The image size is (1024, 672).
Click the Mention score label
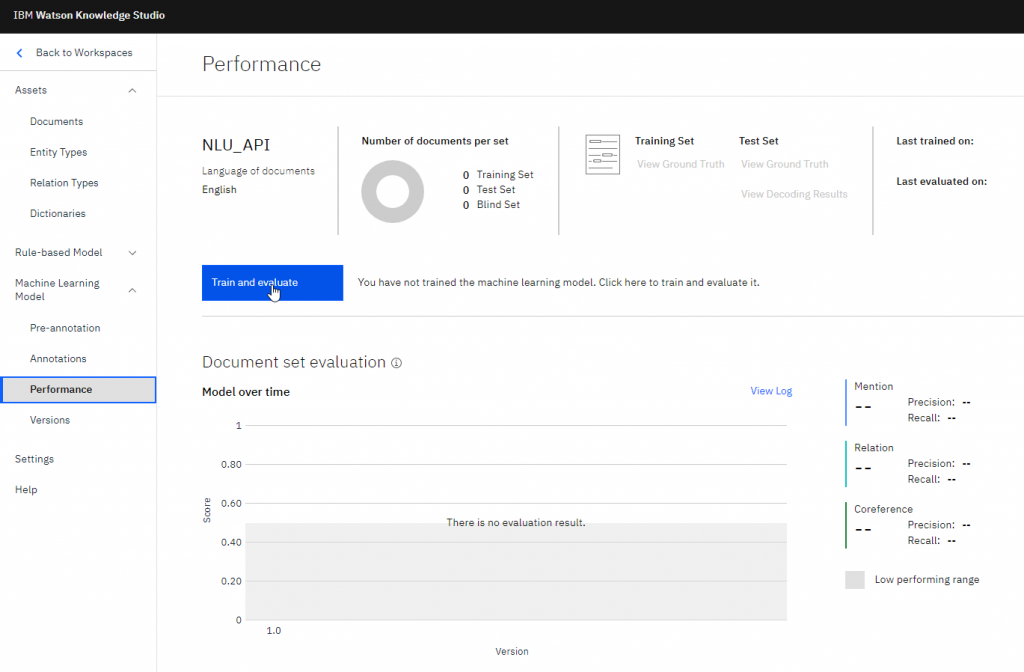click(x=873, y=387)
